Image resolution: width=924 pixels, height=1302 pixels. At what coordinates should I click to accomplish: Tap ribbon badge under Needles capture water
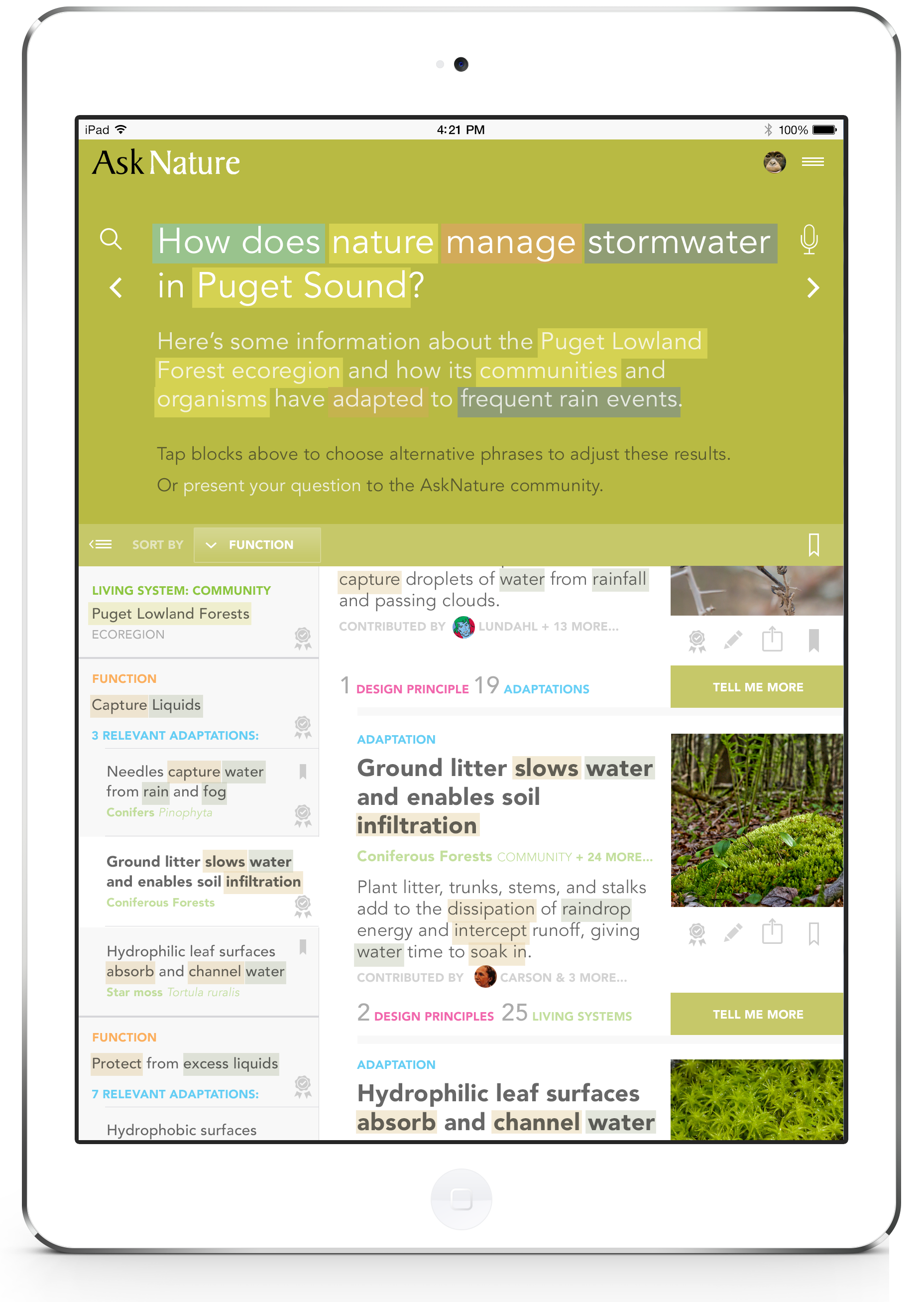tap(303, 816)
